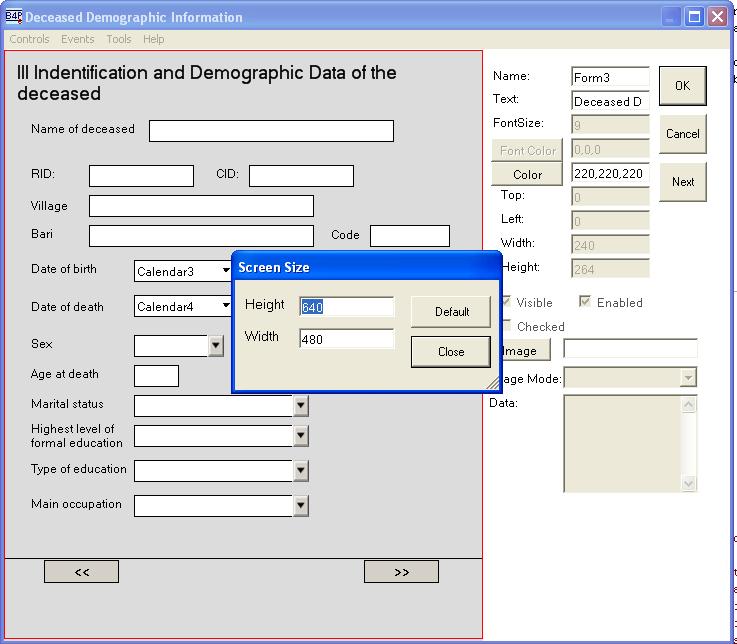Click the properties Width field 240

click(x=610, y=245)
